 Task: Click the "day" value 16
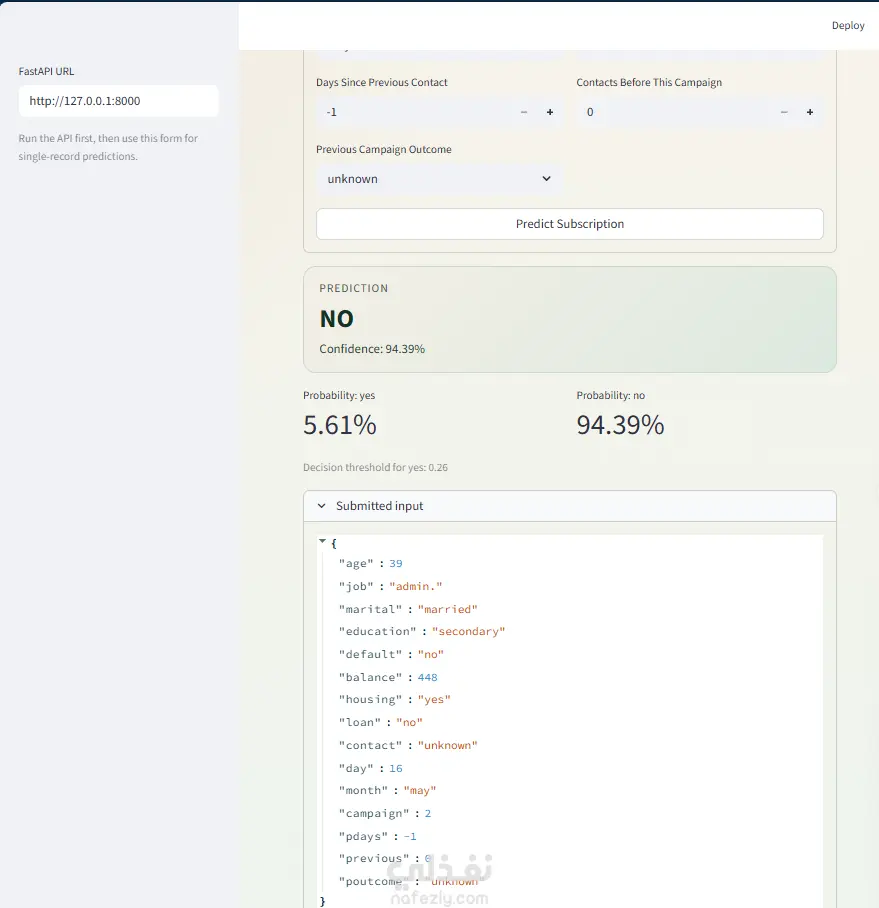point(395,768)
